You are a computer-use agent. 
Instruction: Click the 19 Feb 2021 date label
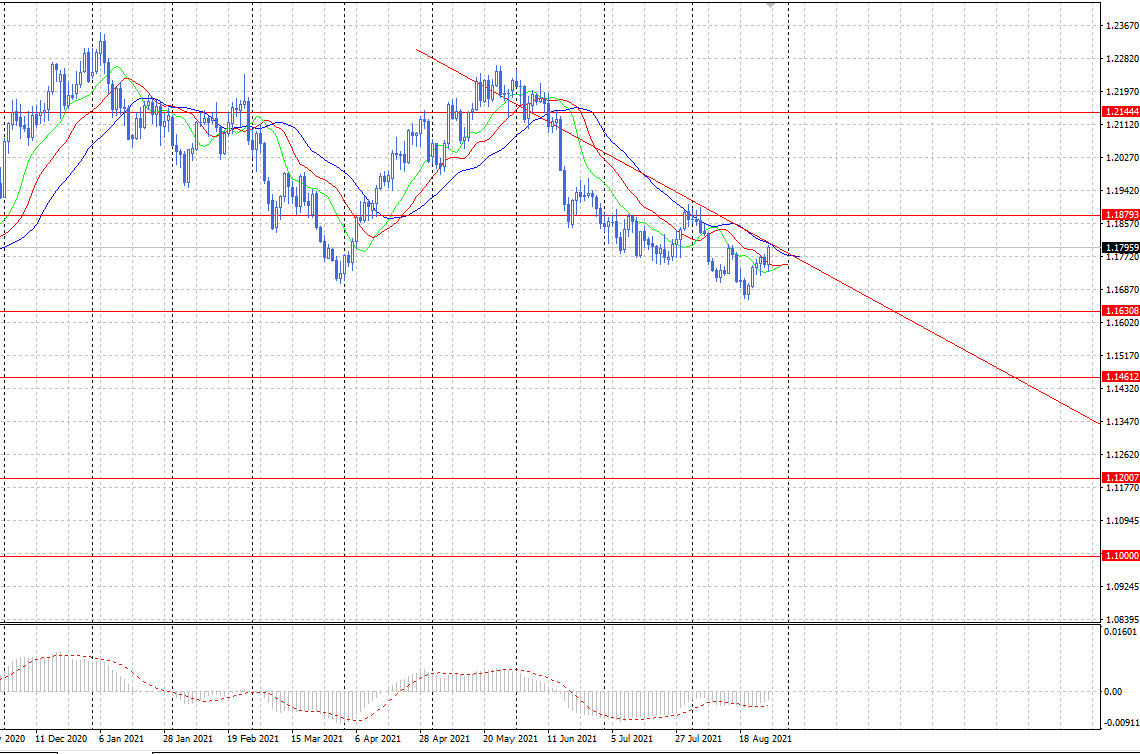[252, 739]
